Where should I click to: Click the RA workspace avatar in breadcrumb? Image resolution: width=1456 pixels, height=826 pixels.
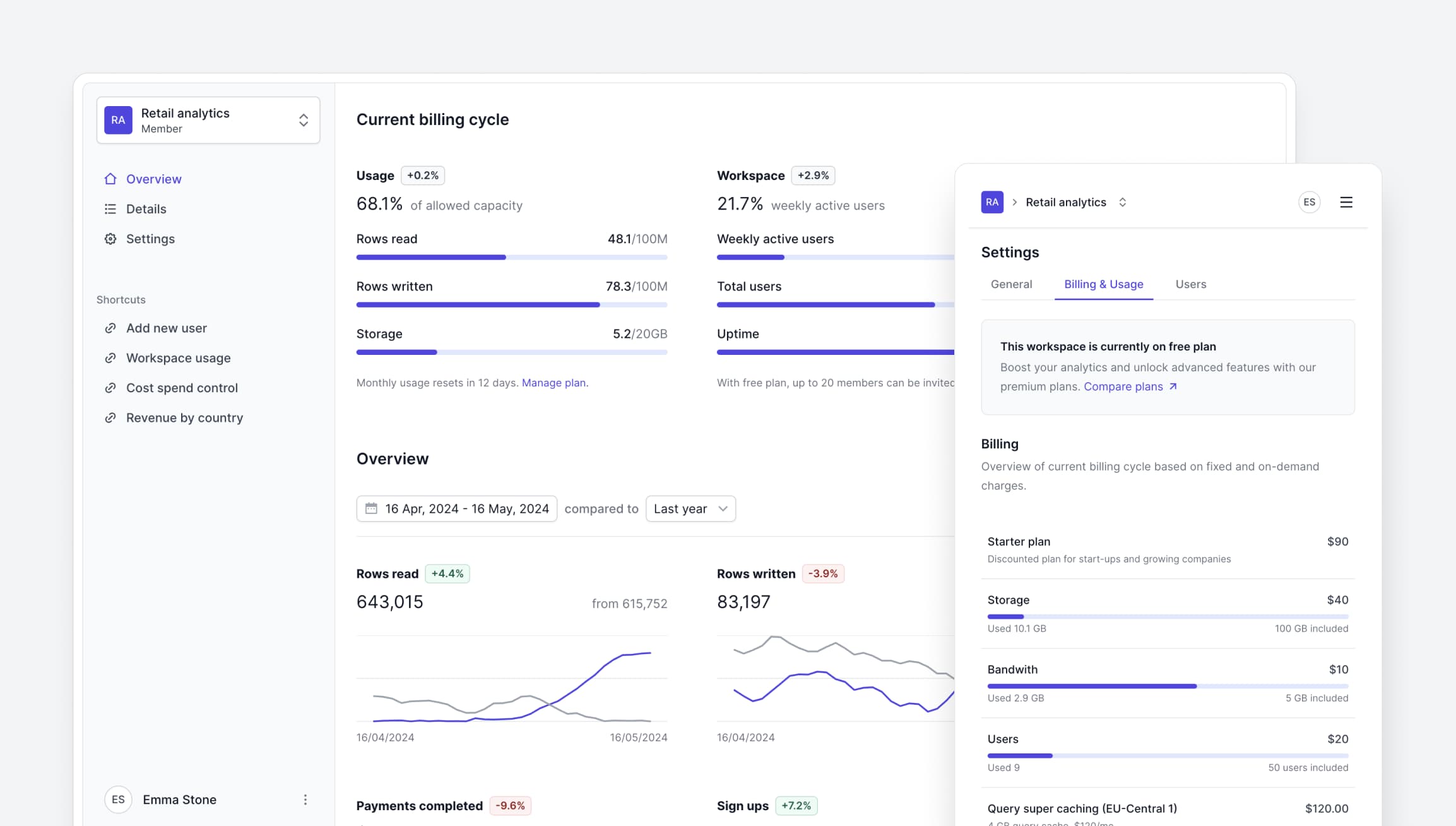click(x=992, y=202)
